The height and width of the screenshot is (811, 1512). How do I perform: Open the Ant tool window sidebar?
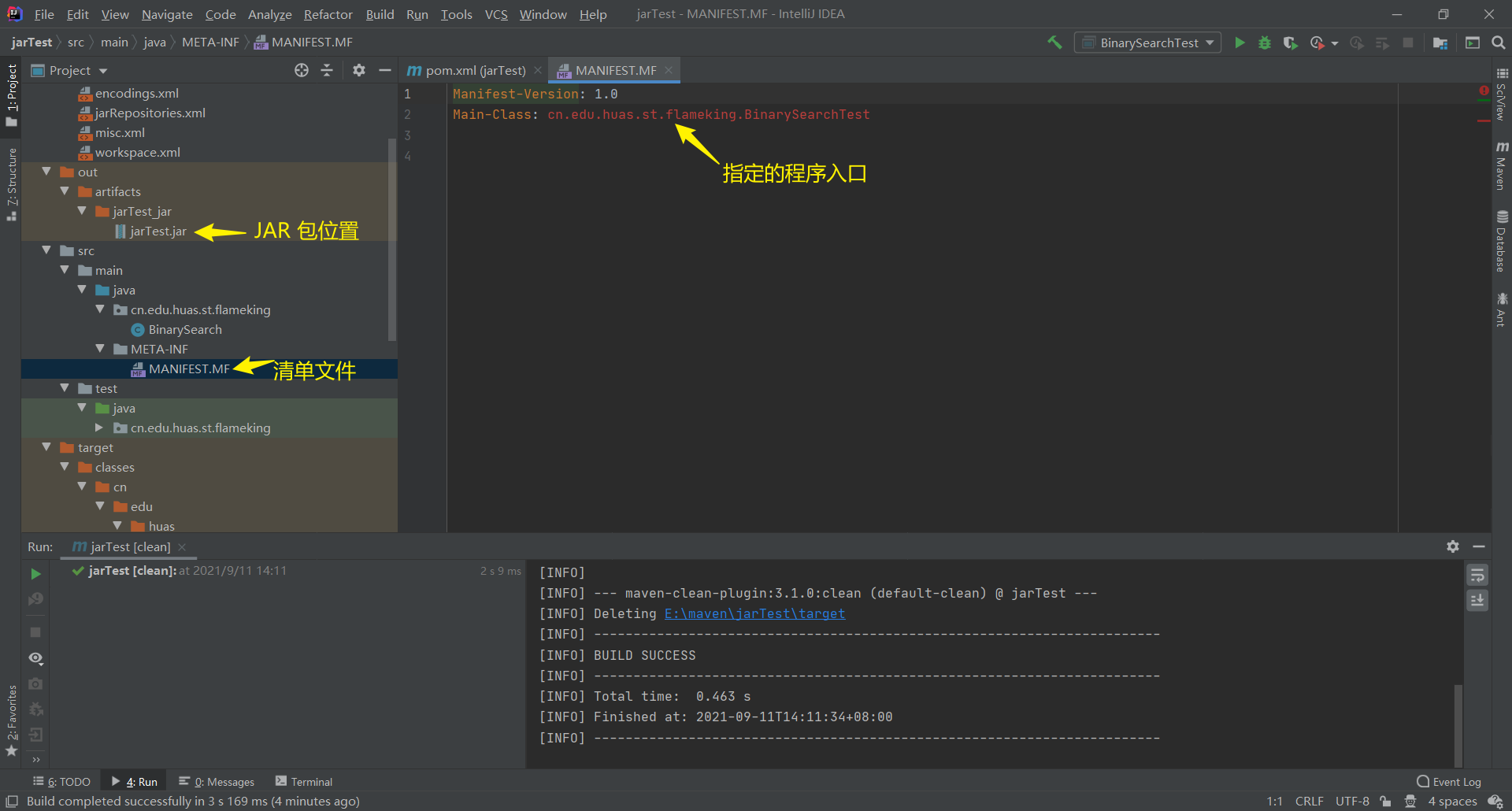(1502, 309)
